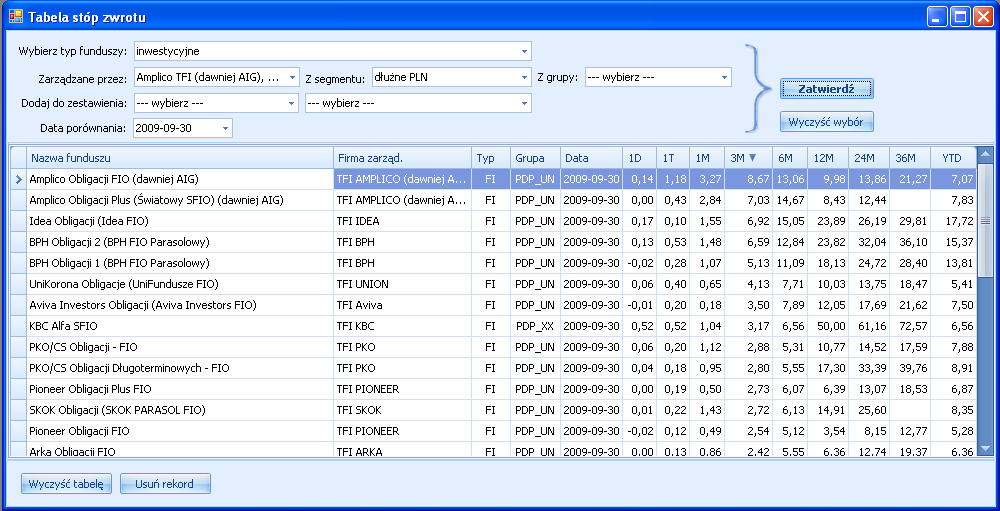
Task: Sort by 1T column header
Action: [x=673, y=158]
